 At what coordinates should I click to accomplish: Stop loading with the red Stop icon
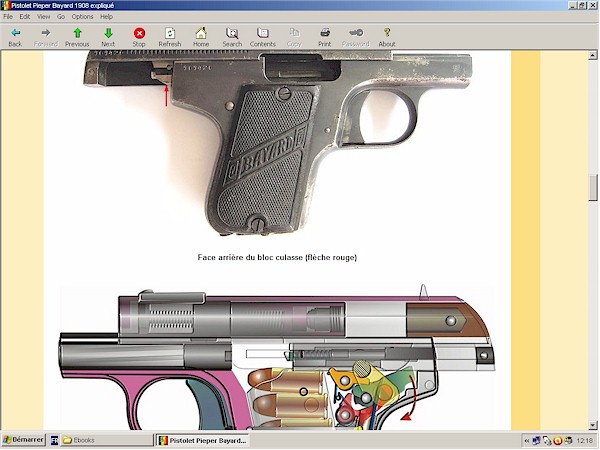[139, 37]
